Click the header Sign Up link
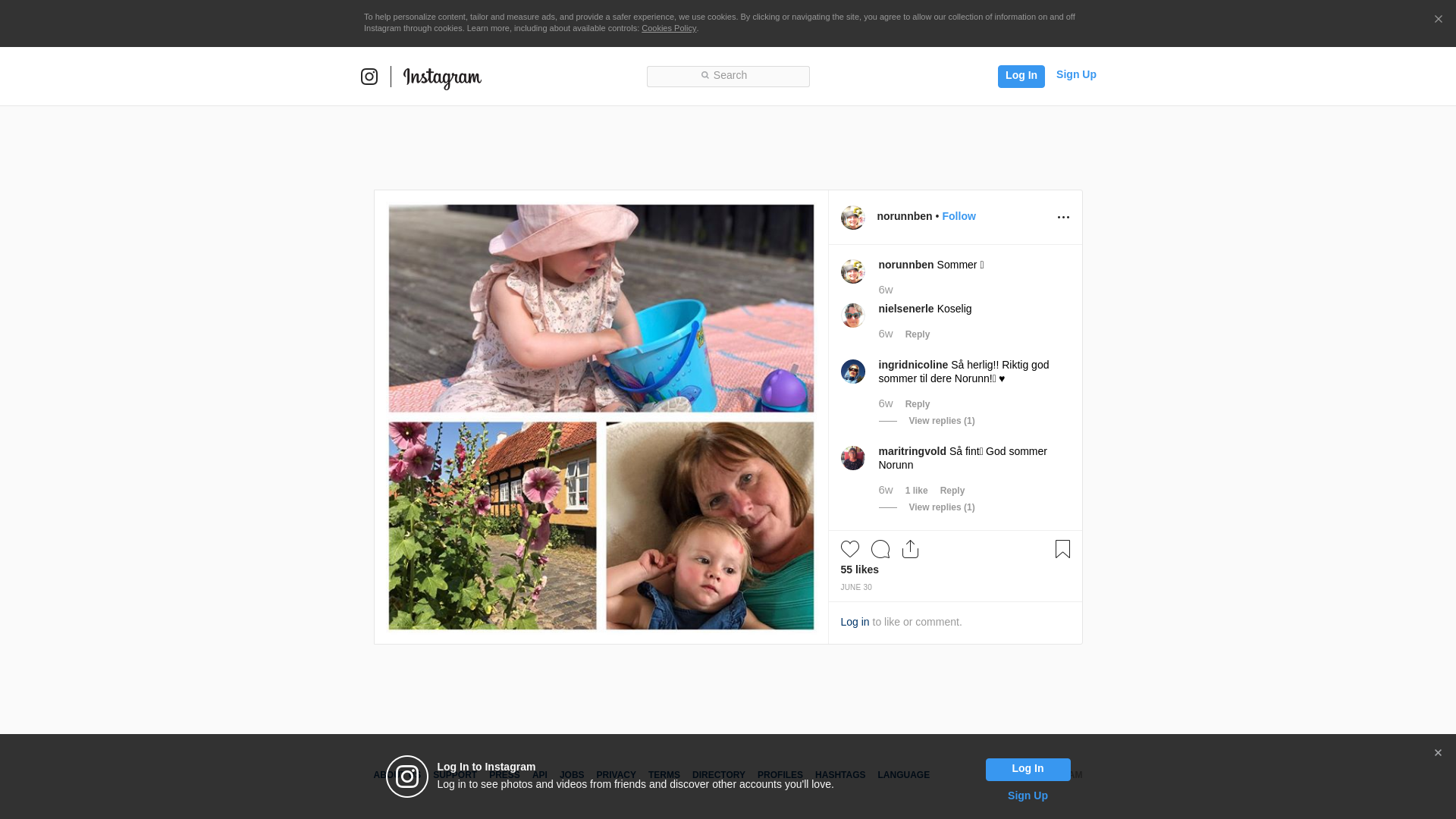 coord(1076,74)
